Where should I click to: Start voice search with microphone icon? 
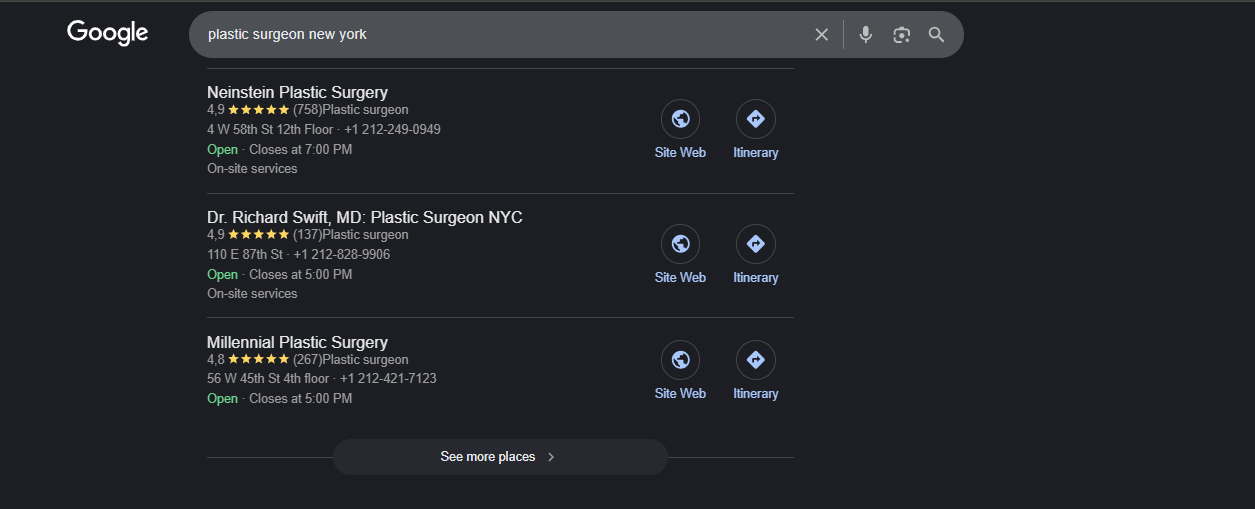point(866,35)
